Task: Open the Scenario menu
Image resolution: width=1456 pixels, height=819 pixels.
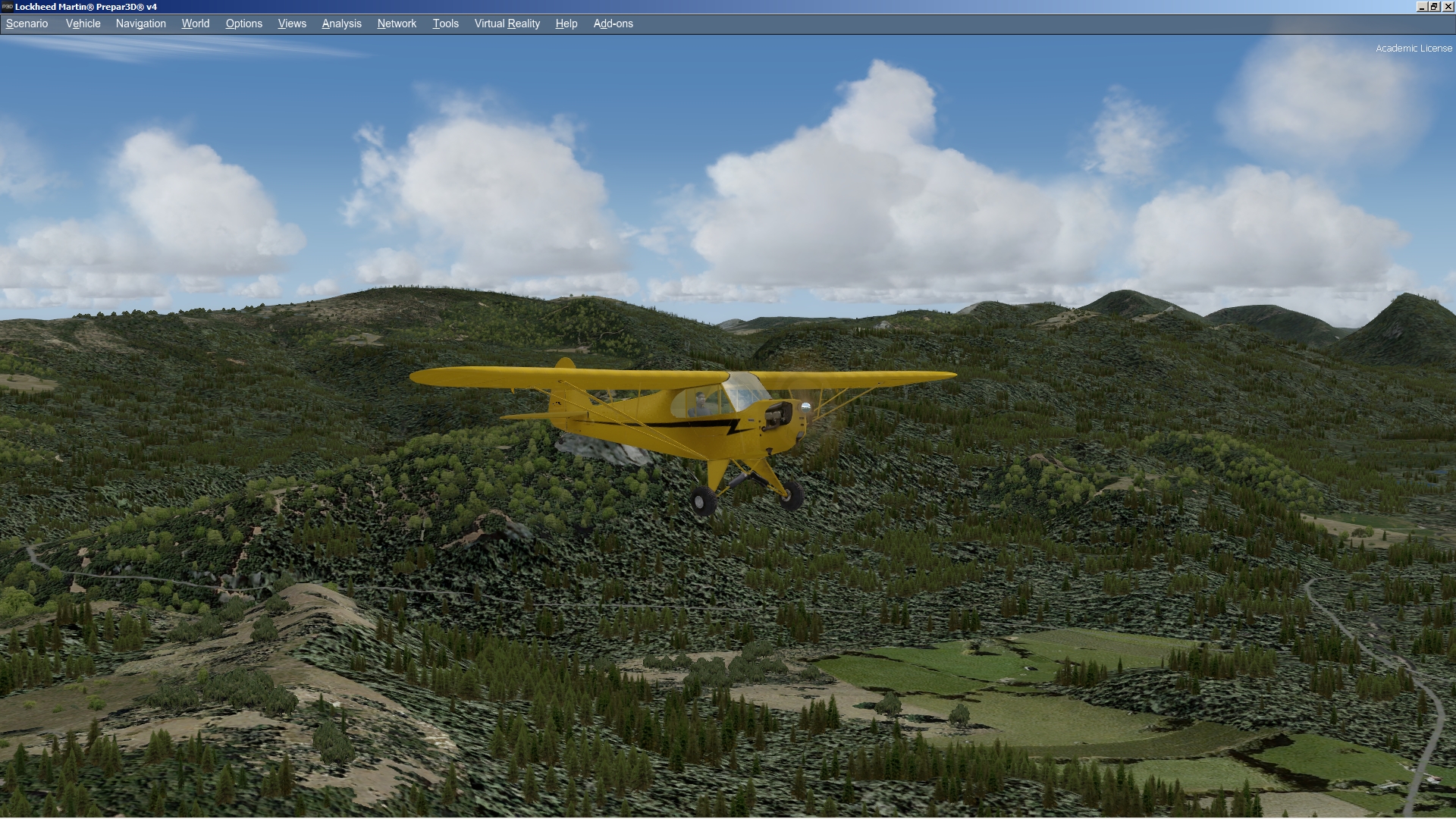Action: [x=27, y=24]
